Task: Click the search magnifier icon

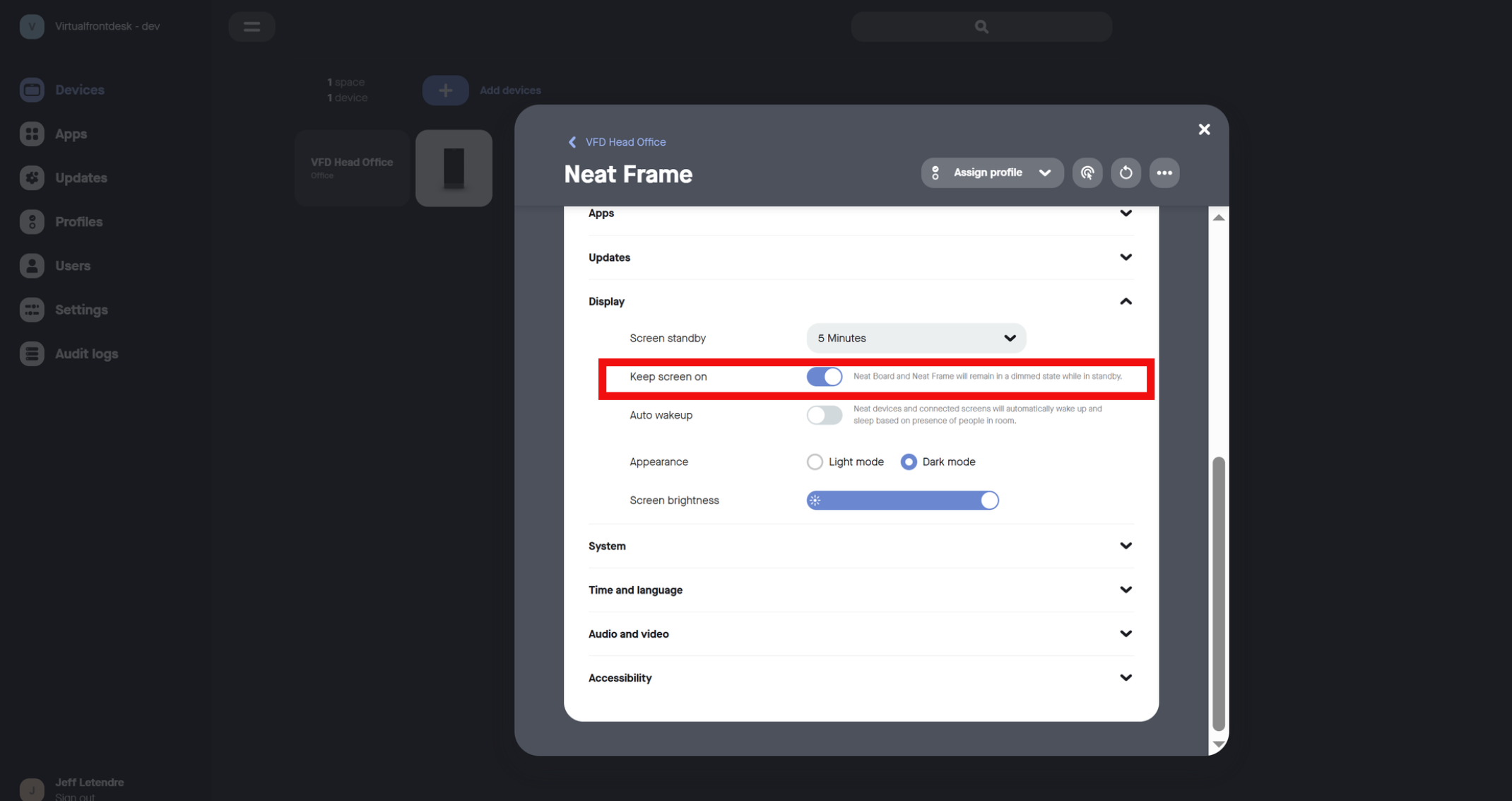Action: coord(981,27)
